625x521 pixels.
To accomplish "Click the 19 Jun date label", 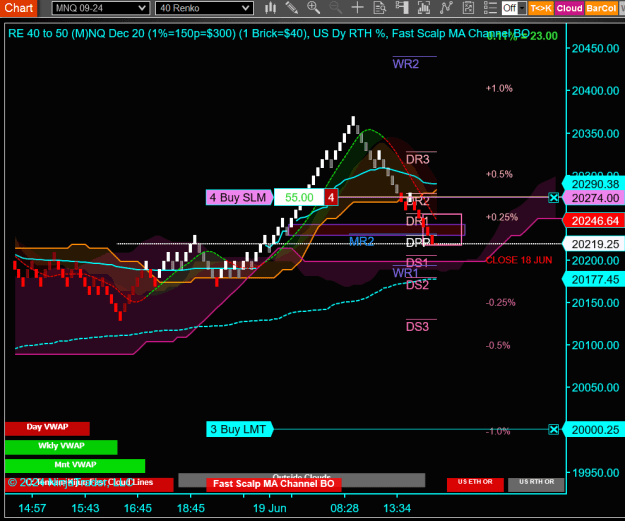I will (x=269, y=508).
